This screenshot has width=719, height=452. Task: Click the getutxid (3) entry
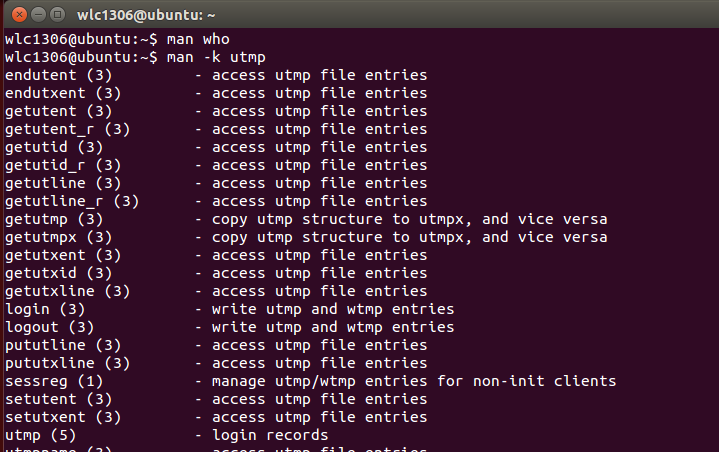click(x=58, y=273)
